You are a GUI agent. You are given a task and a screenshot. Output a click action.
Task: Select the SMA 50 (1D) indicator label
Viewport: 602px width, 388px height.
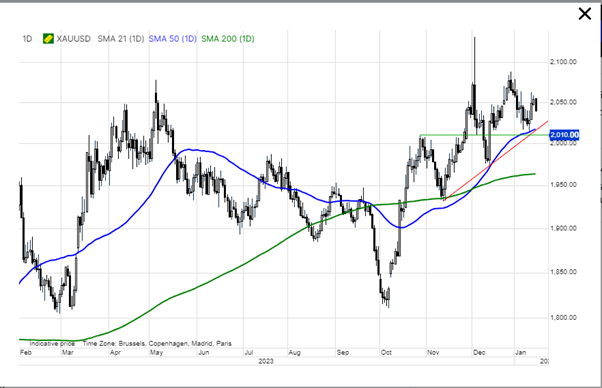coord(172,39)
